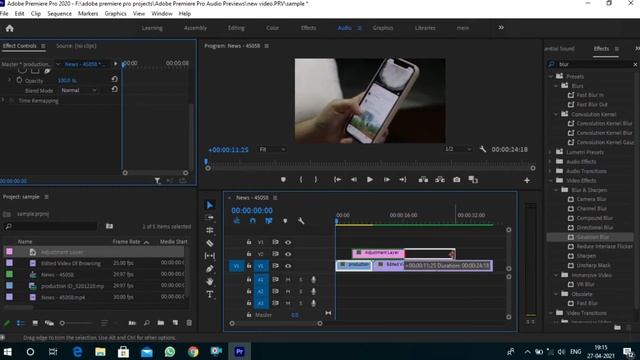This screenshot has width=640, height=360.
Task: Open the Button Editor plus icon
Action: click(x=527, y=180)
